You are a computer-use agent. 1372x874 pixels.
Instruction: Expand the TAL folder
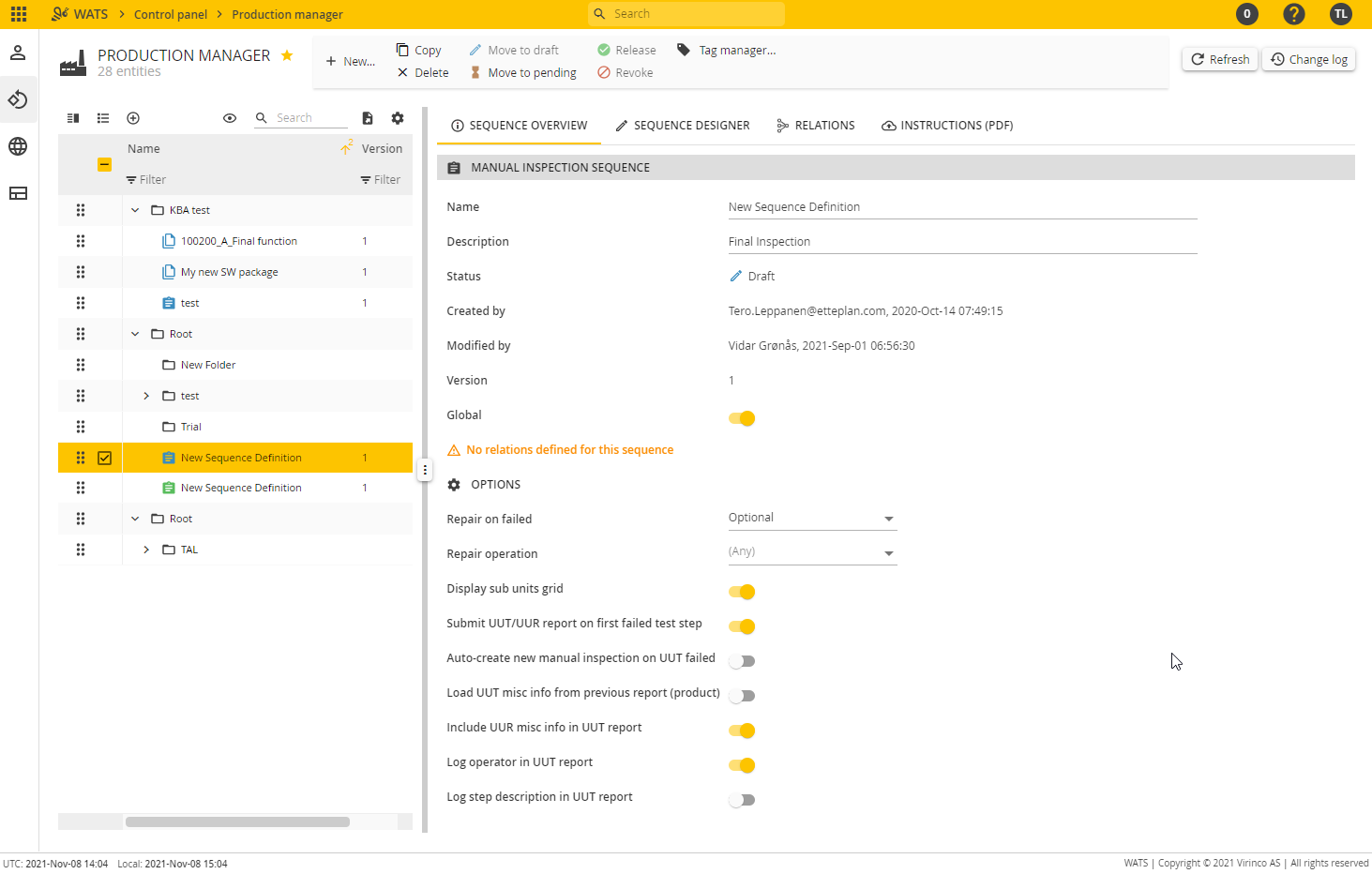146,550
